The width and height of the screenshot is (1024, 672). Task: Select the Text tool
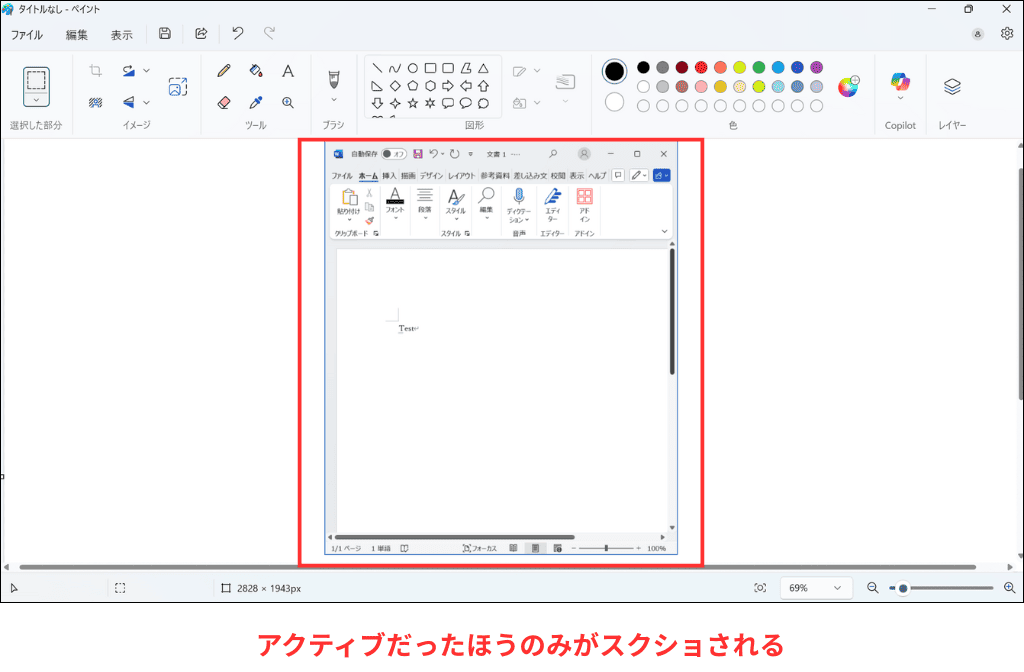[x=288, y=71]
